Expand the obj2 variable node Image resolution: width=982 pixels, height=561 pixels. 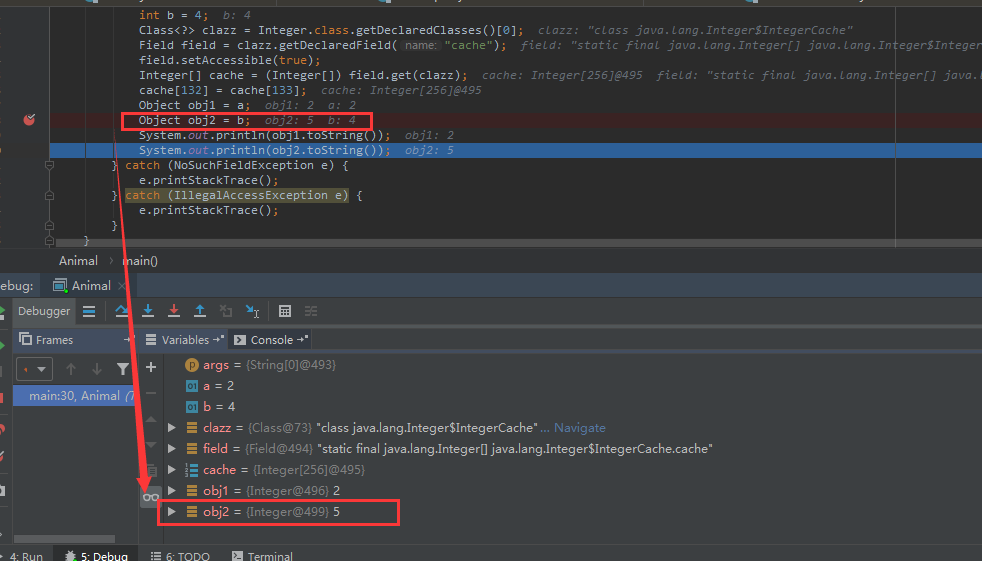click(x=172, y=512)
